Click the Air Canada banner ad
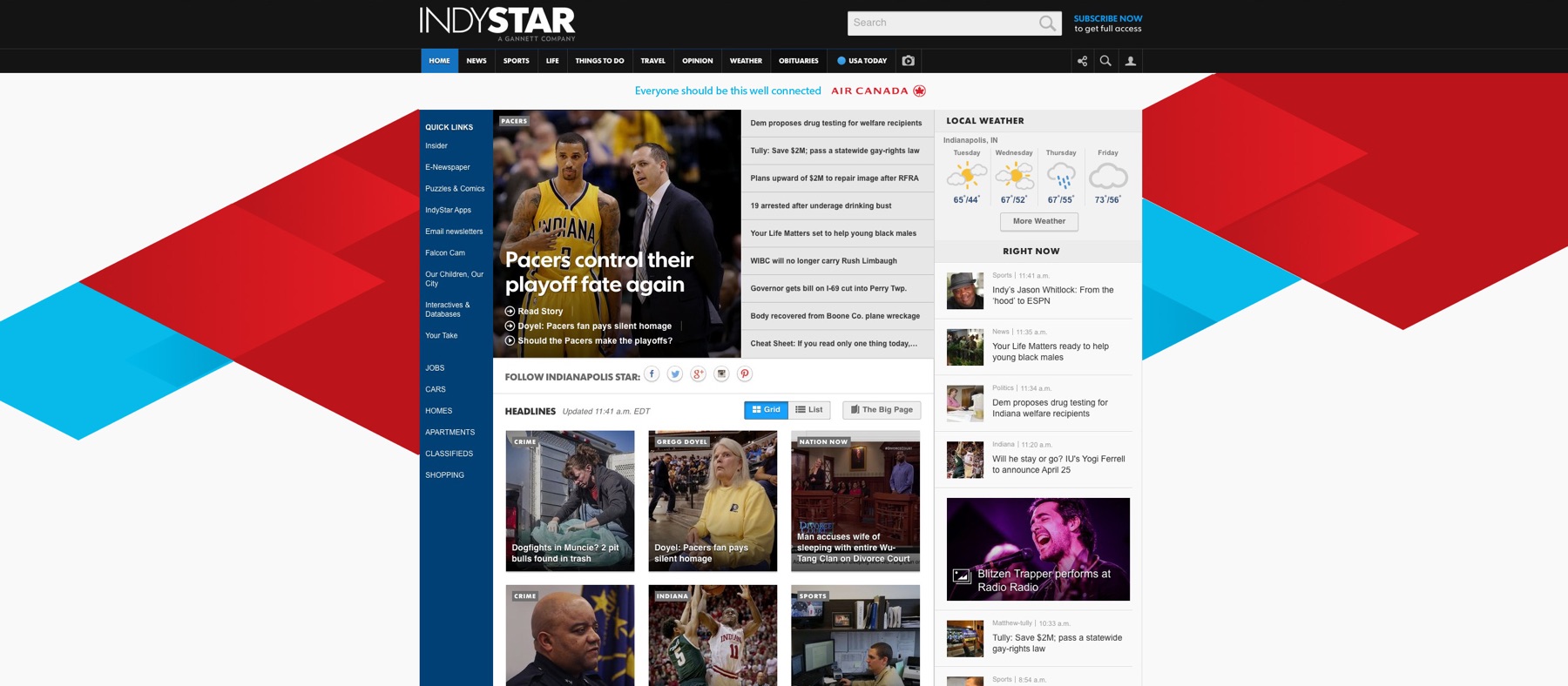Viewport: 1568px width, 686px height. pyautogui.click(x=781, y=91)
